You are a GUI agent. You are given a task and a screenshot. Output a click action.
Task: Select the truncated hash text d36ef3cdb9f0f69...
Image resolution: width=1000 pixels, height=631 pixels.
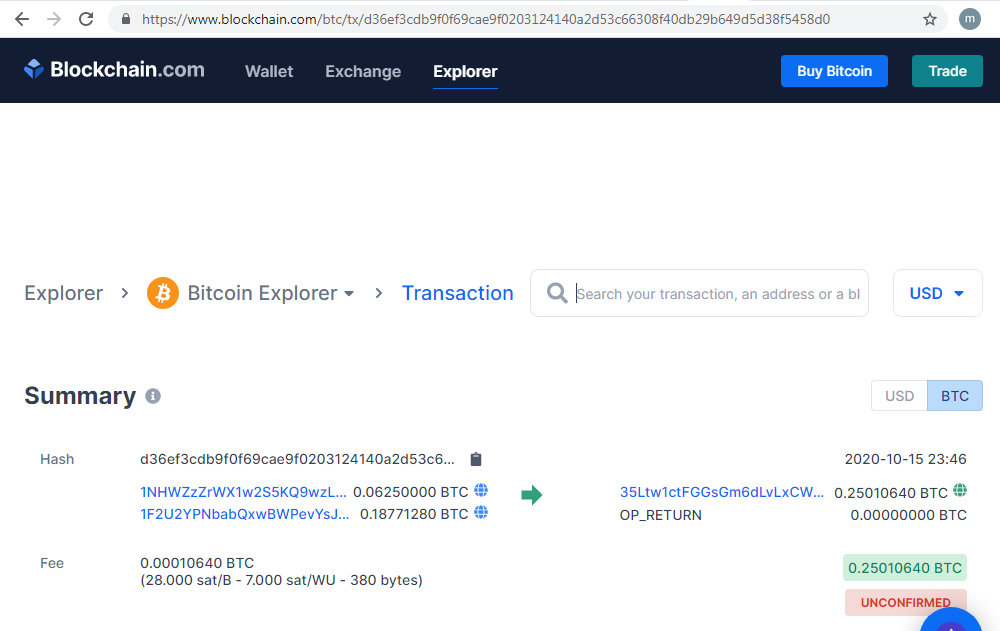[x=297, y=459]
